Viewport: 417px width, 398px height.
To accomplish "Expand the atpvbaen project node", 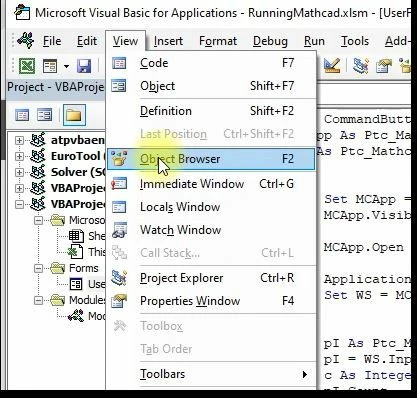I will tap(19, 140).
